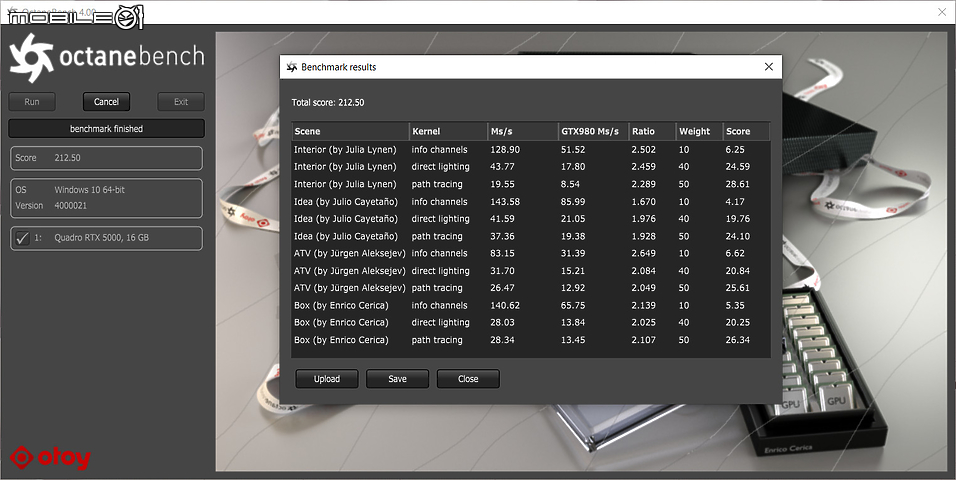
Task: Close the results dialog via Close button
Action: (468, 379)
